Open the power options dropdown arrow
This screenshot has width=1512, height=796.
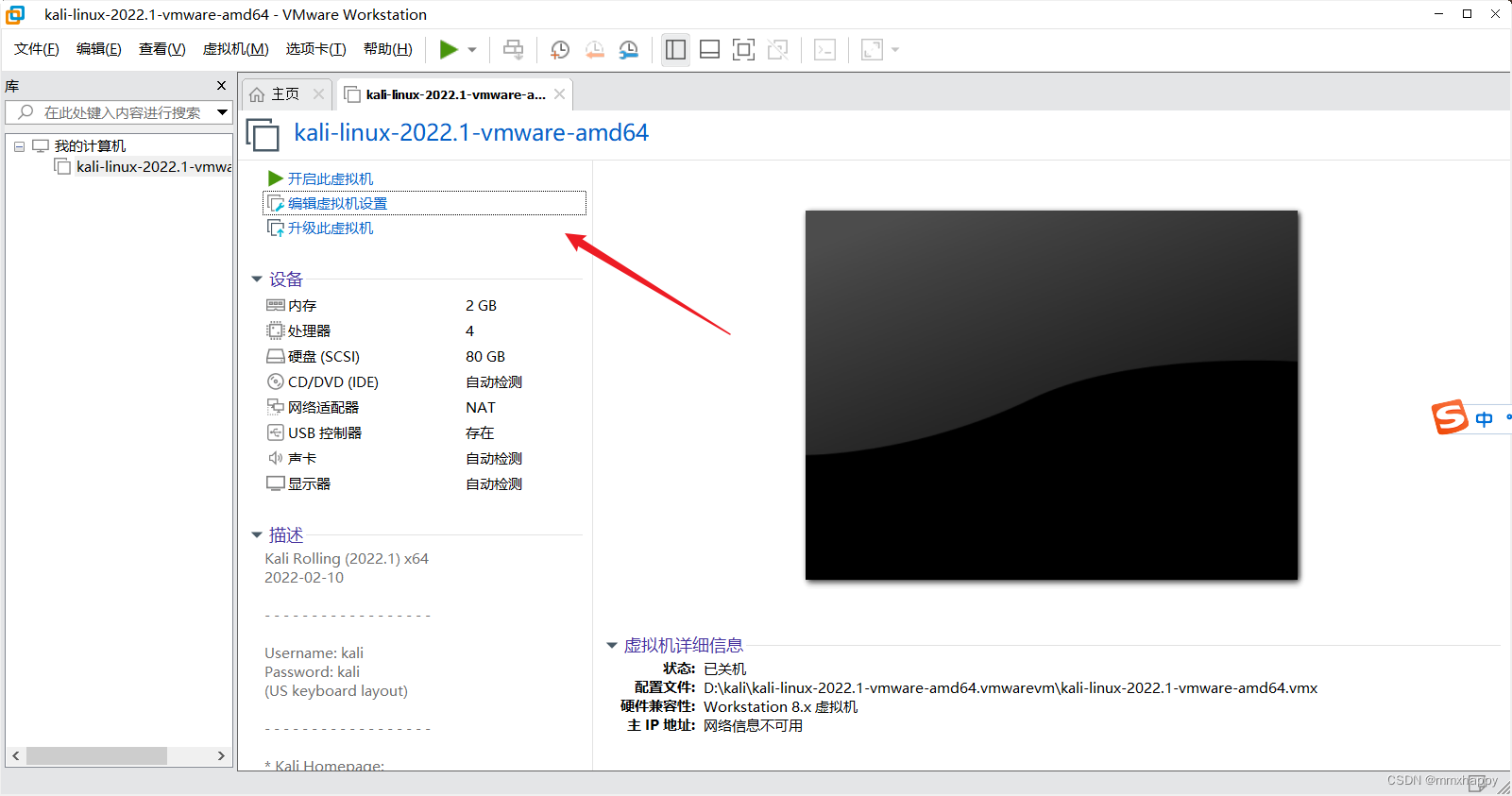pyautogui.click(x=472, y=50)
